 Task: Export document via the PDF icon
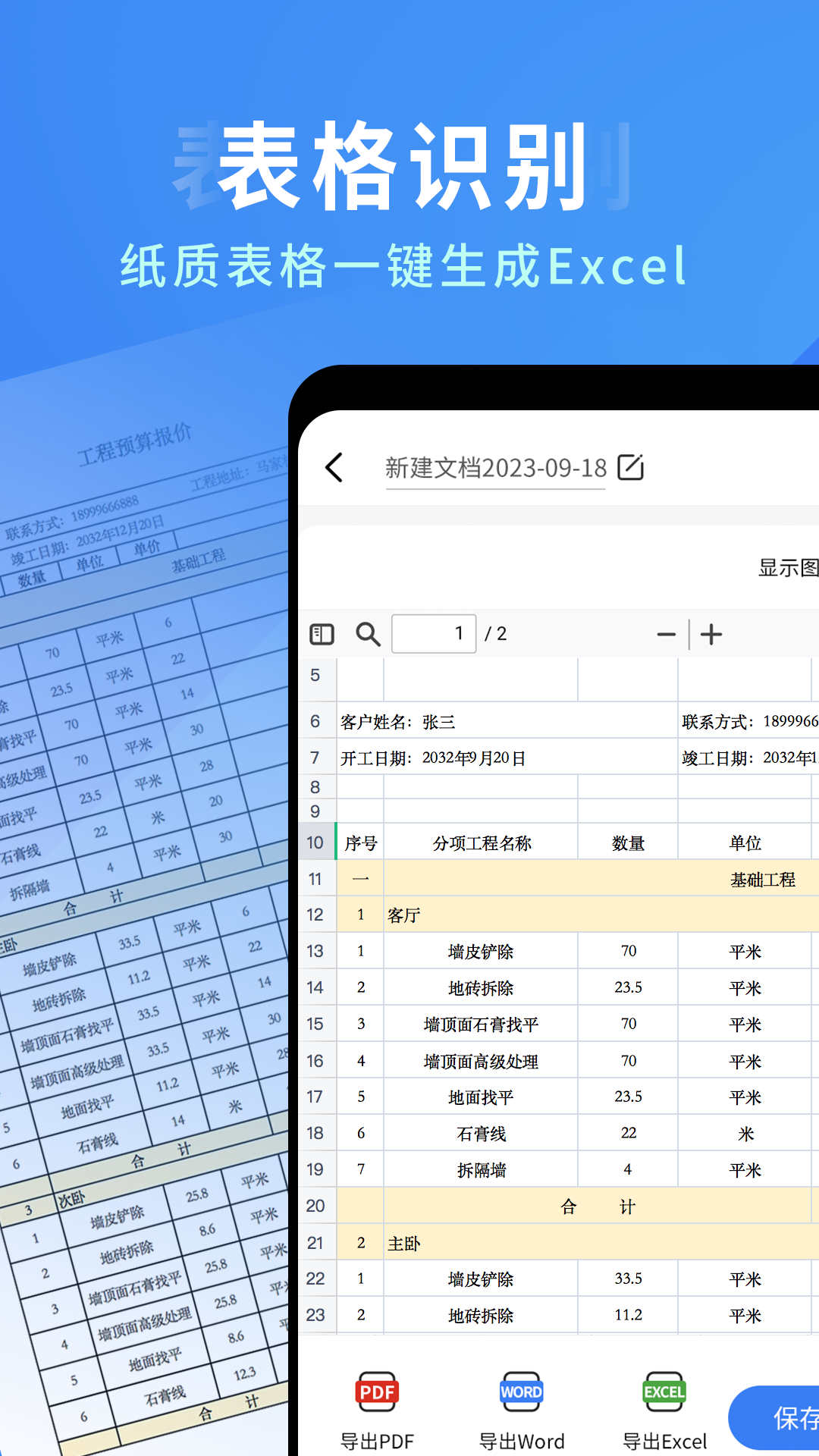point(377,1392)
